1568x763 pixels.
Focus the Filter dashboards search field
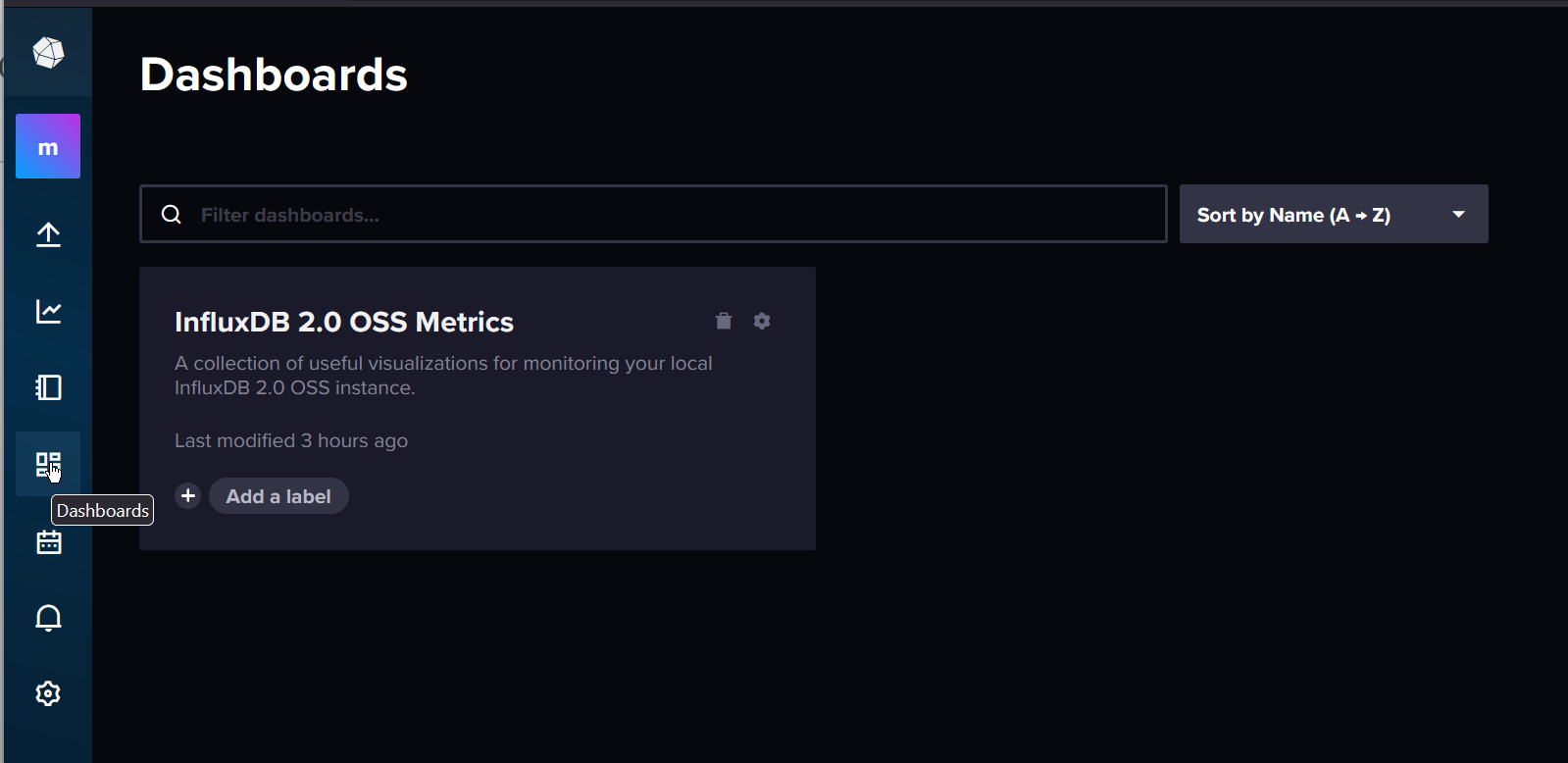pyautogui.click(x=653, y=214)
